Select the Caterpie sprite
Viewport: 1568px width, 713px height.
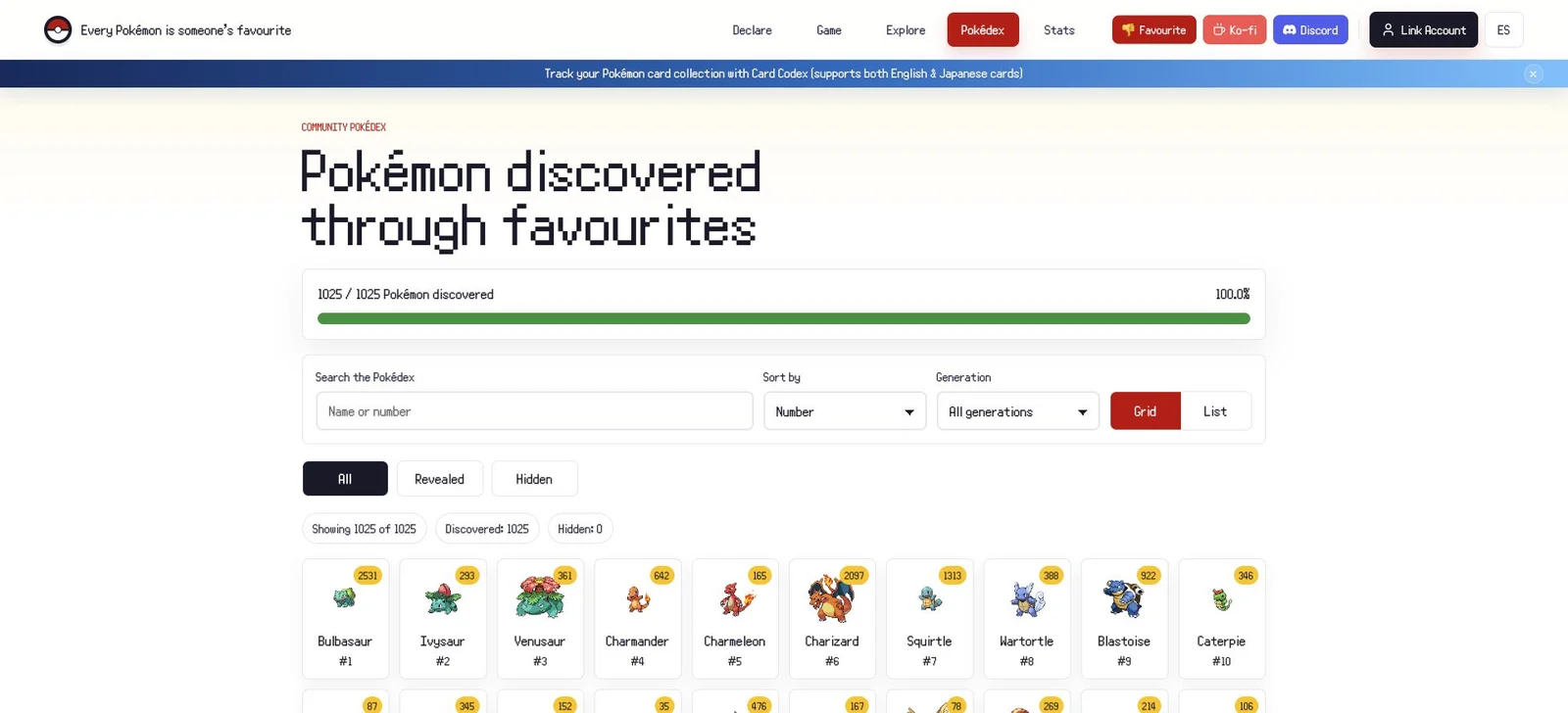click(x=1221, y=598)
